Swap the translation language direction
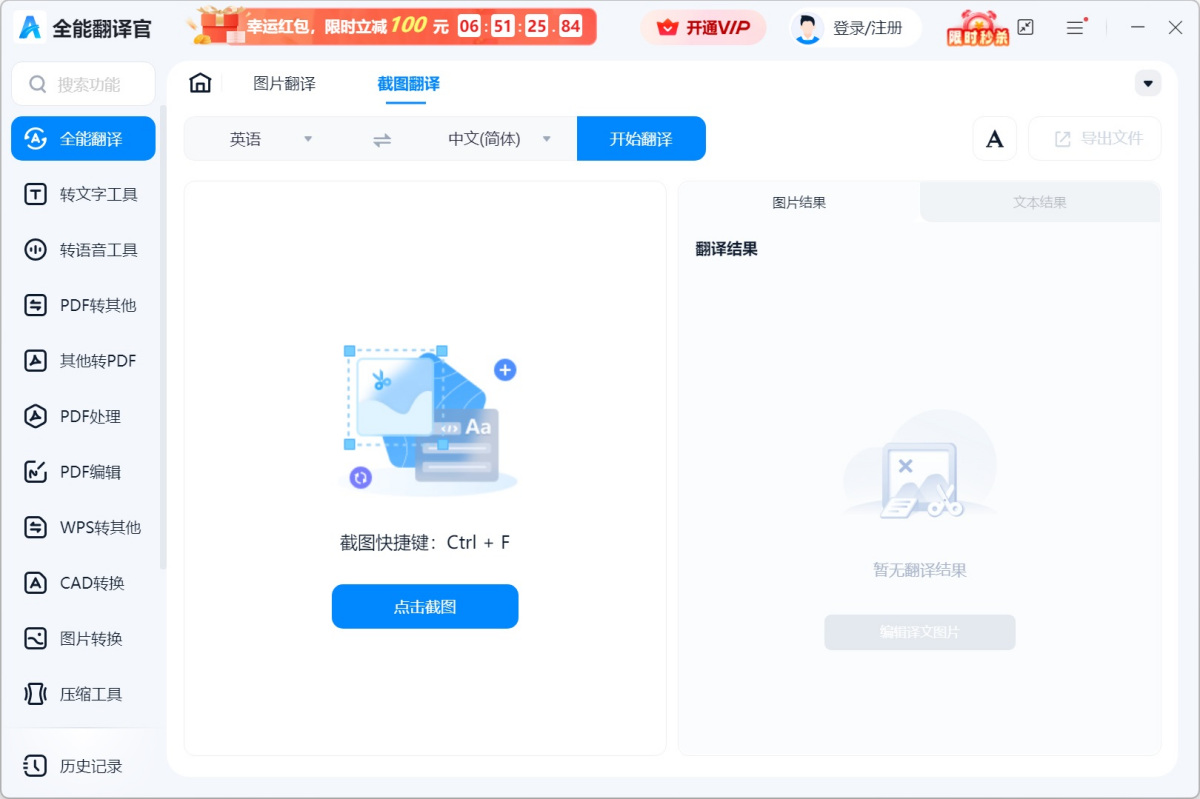This screenshot has height=799, width=1200. [x=381, y=139]
